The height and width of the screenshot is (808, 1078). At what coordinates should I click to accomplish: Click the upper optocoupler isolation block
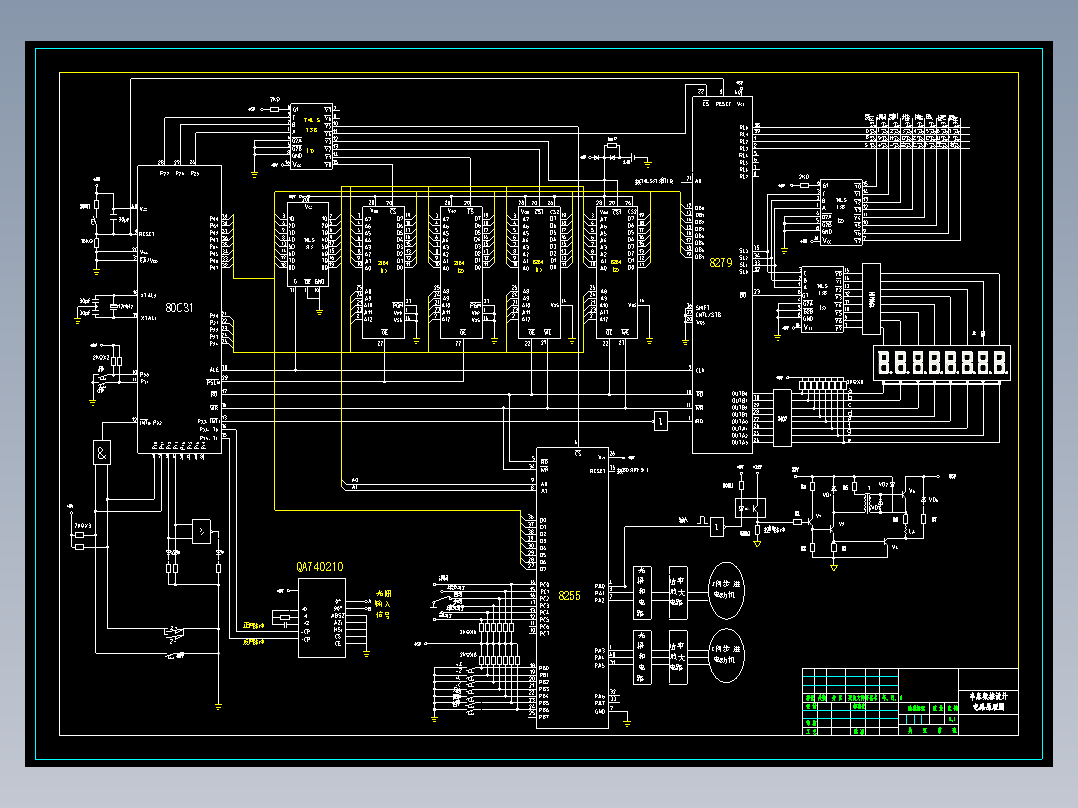[x=641, y=592]
